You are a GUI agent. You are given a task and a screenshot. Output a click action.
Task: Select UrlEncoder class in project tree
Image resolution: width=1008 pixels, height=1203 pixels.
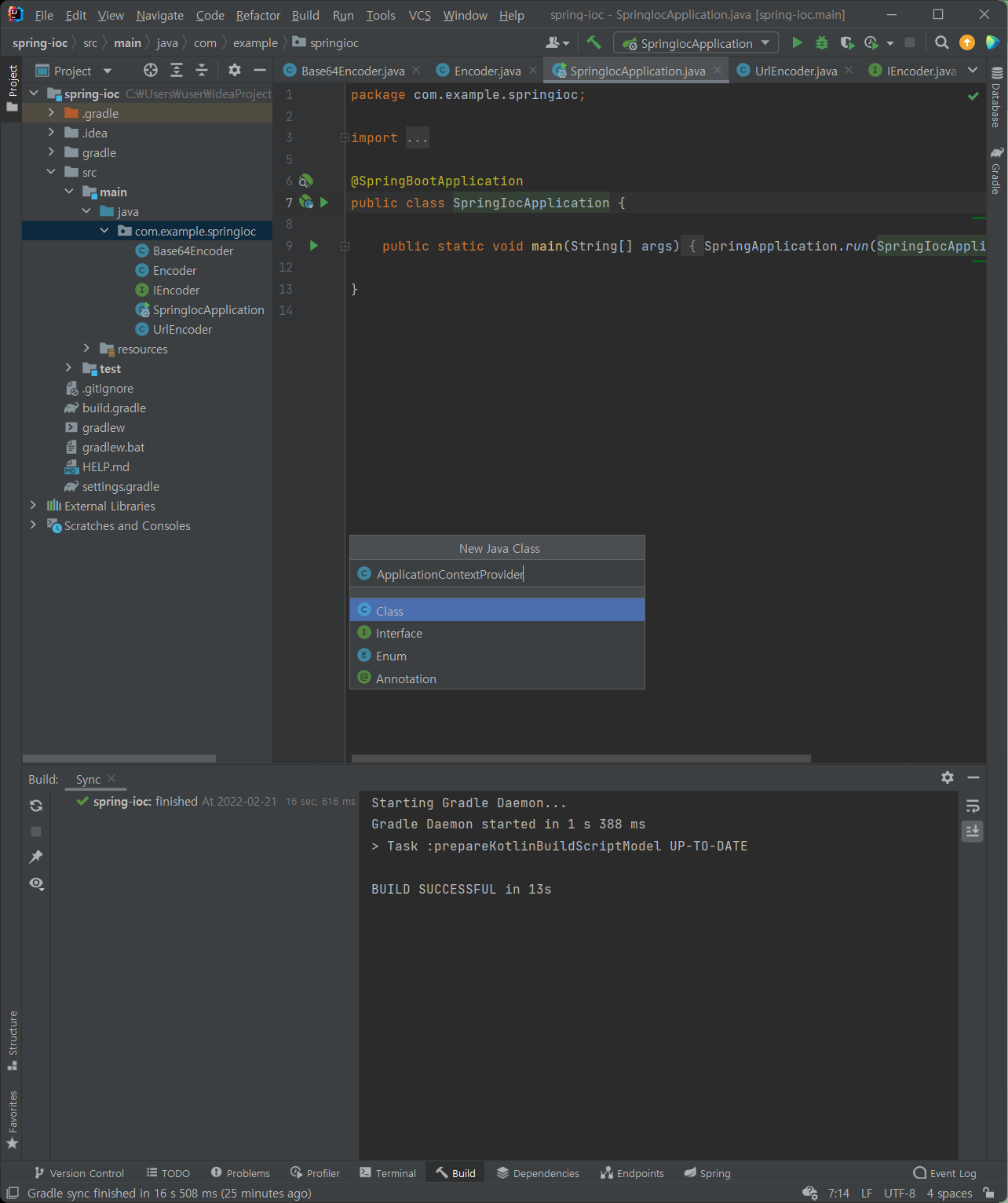[x=182, y=329]
